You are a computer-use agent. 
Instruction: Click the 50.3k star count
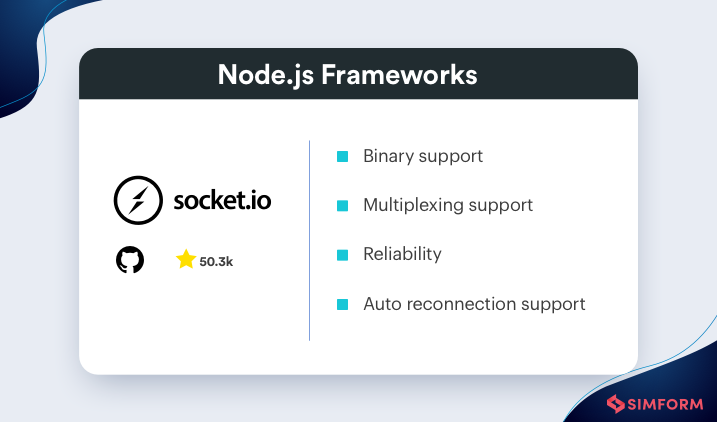click(216, 262)
